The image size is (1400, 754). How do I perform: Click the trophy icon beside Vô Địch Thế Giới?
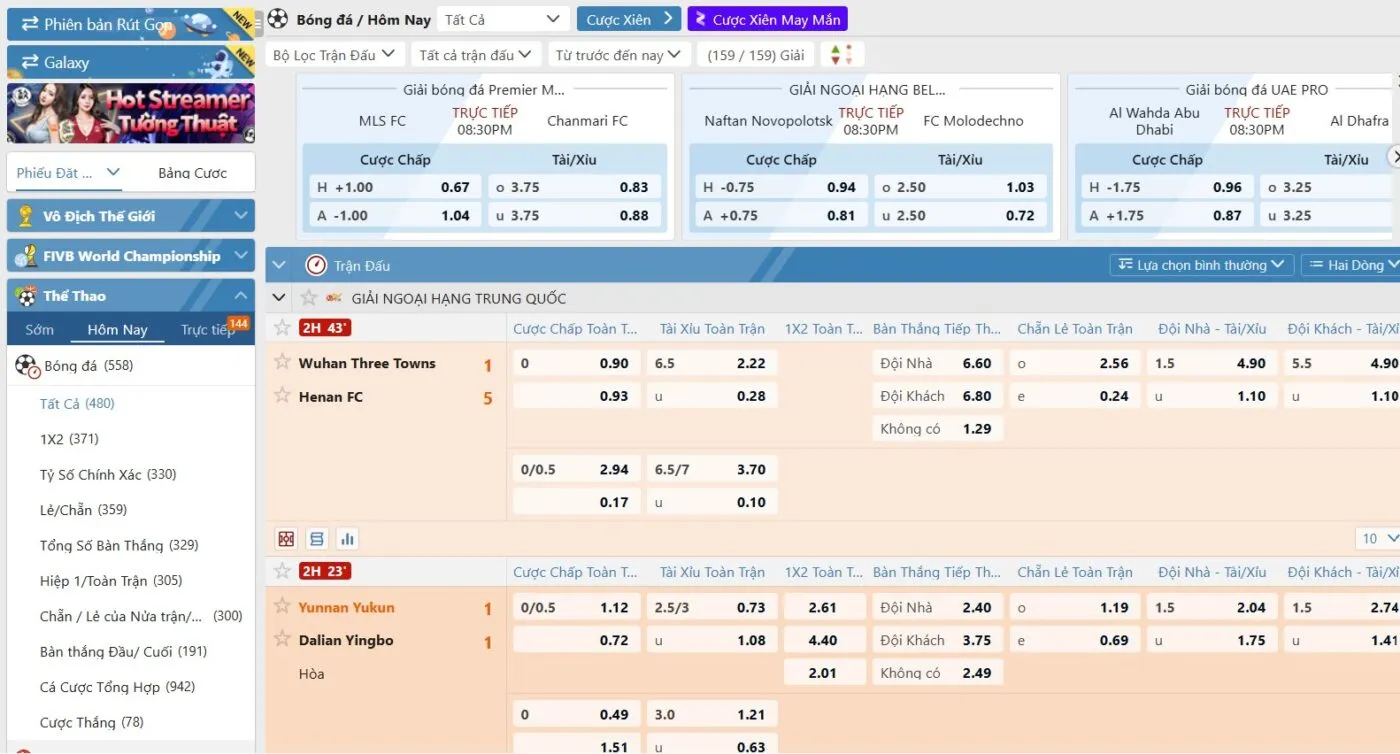point(26,216)
